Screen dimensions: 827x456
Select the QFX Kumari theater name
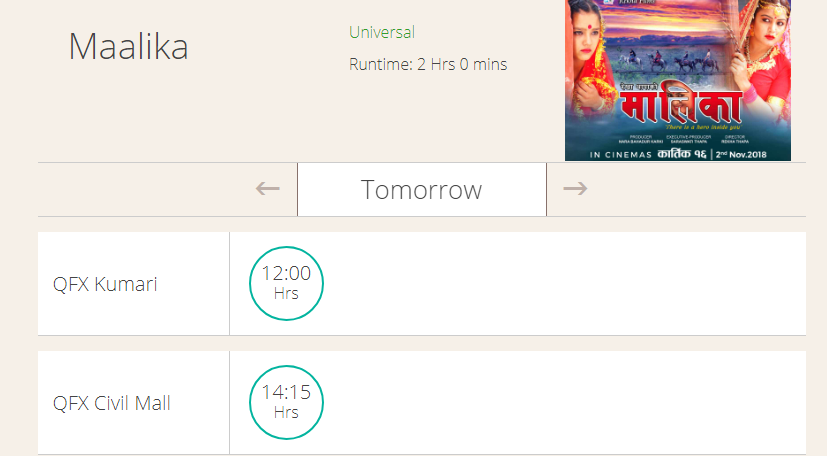click(x=105, y=284)
